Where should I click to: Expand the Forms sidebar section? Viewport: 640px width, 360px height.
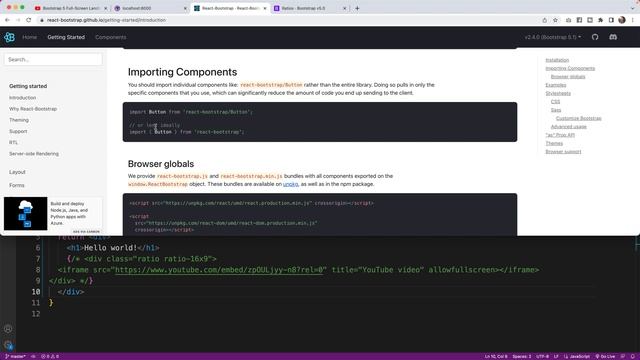(x=17, y=185)
